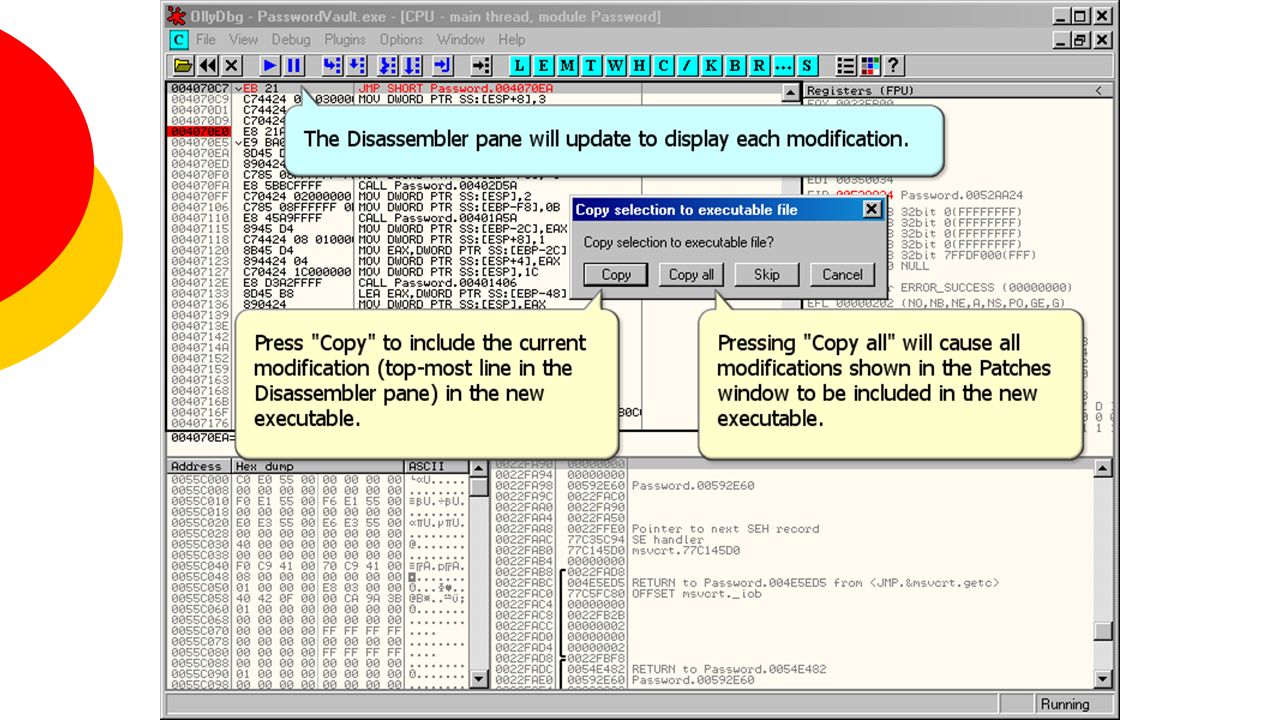The height and width of the screenshot is (720, 1280).
Task: Open the Help menu
Action: tap(512, 40)
